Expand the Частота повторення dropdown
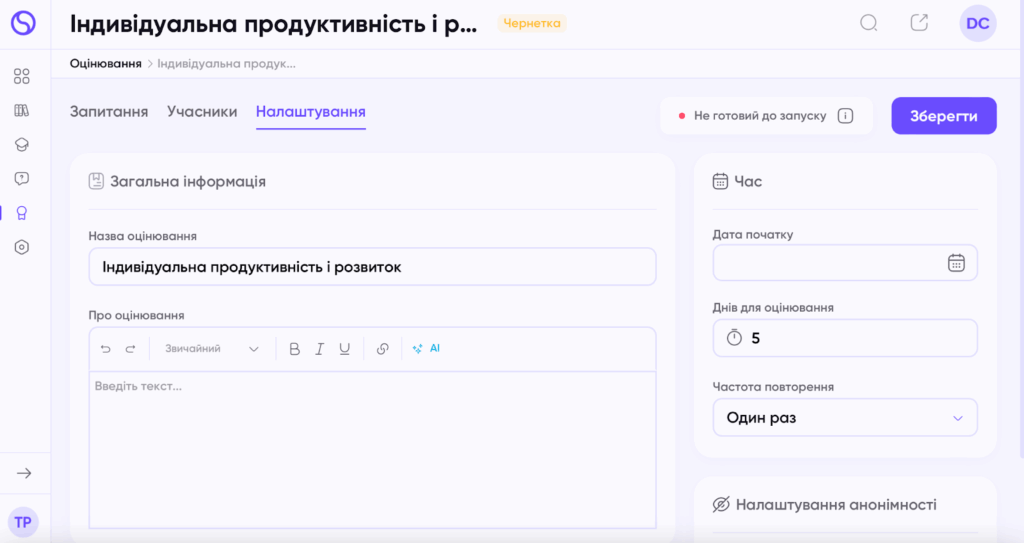 point(845,418)
